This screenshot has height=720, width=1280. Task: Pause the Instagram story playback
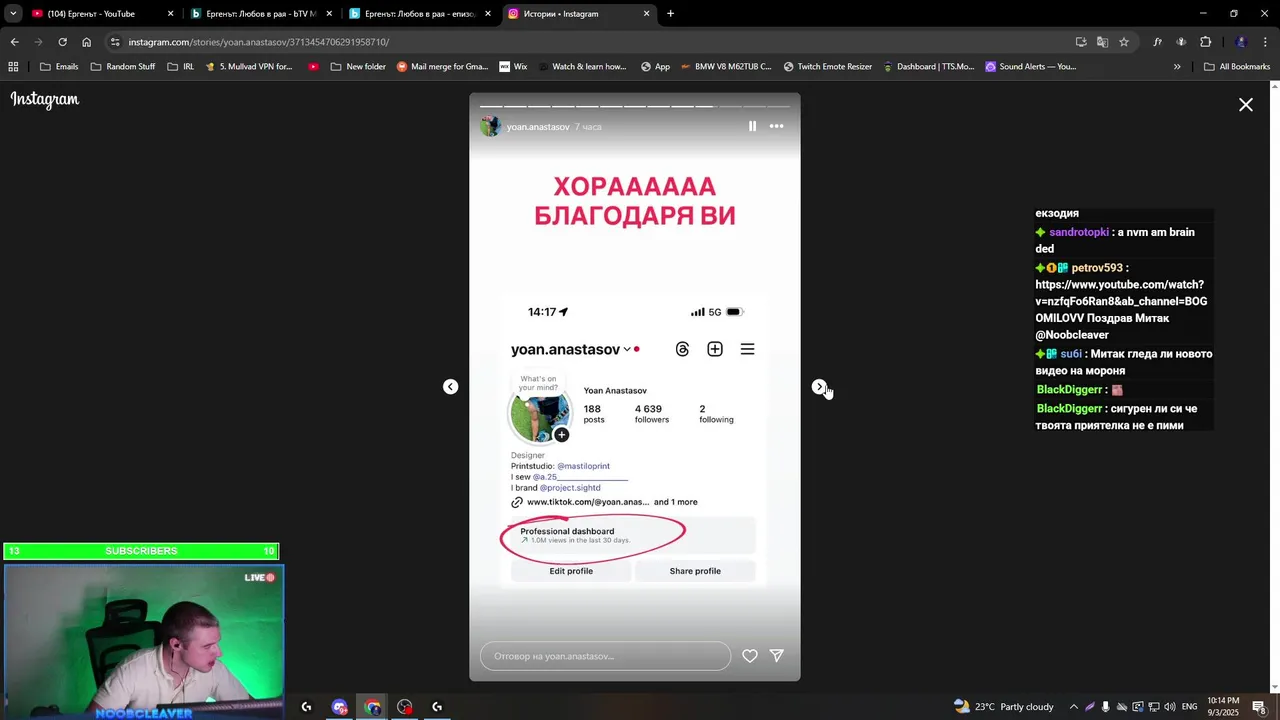coord(752,127)
